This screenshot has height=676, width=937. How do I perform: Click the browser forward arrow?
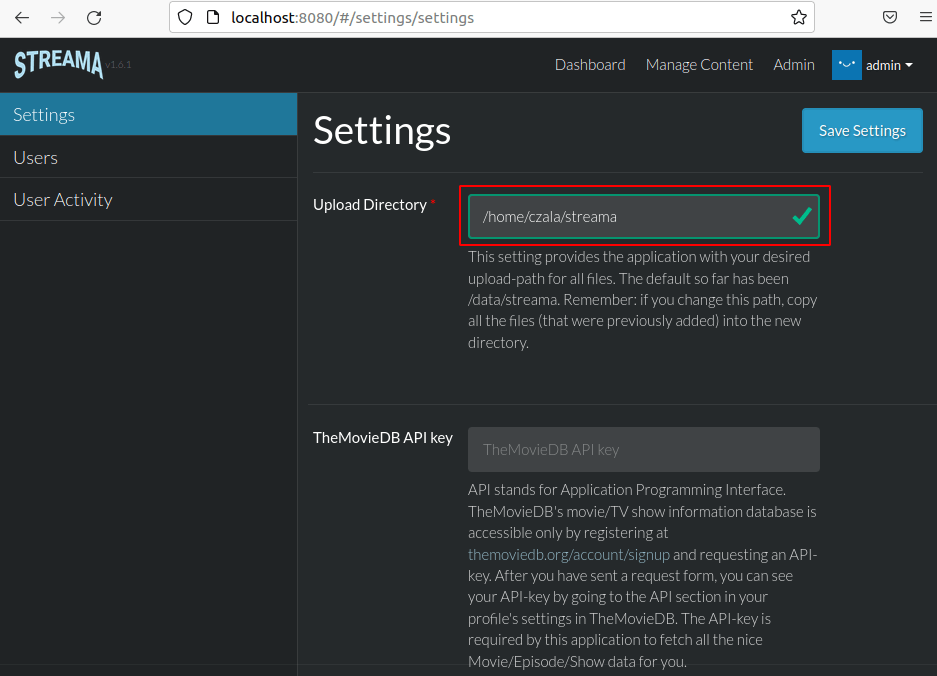(58, 18)
